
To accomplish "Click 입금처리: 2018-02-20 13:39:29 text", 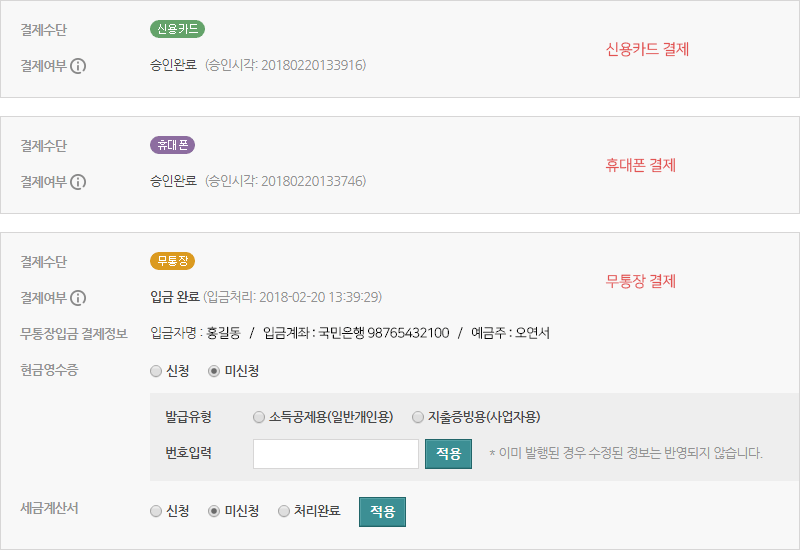I will click(293, 297).
